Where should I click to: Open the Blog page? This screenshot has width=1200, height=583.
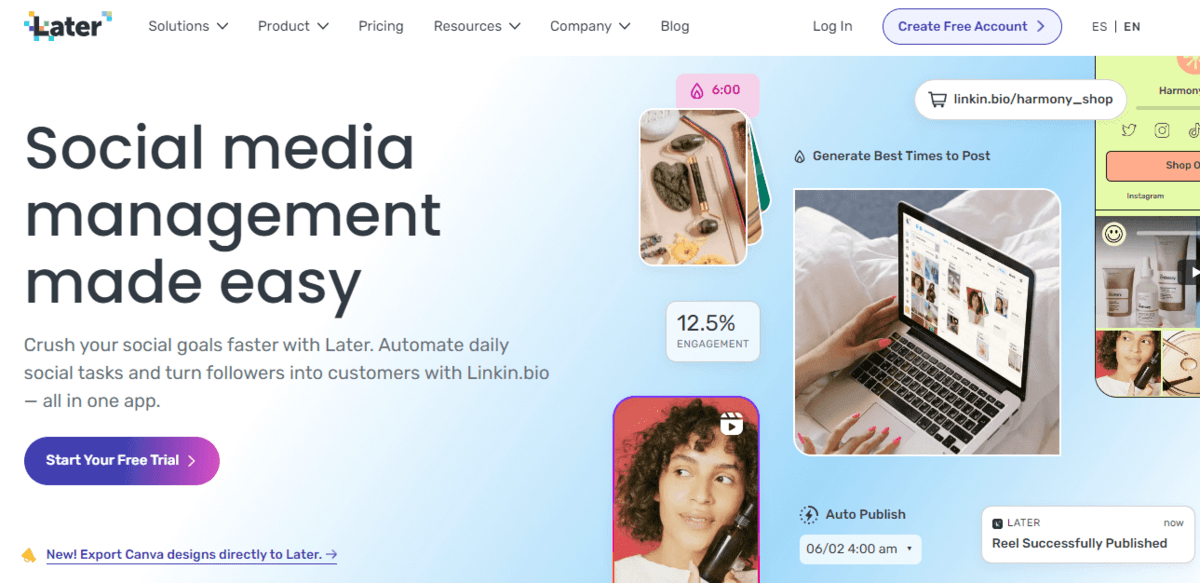tap(675, 26)
